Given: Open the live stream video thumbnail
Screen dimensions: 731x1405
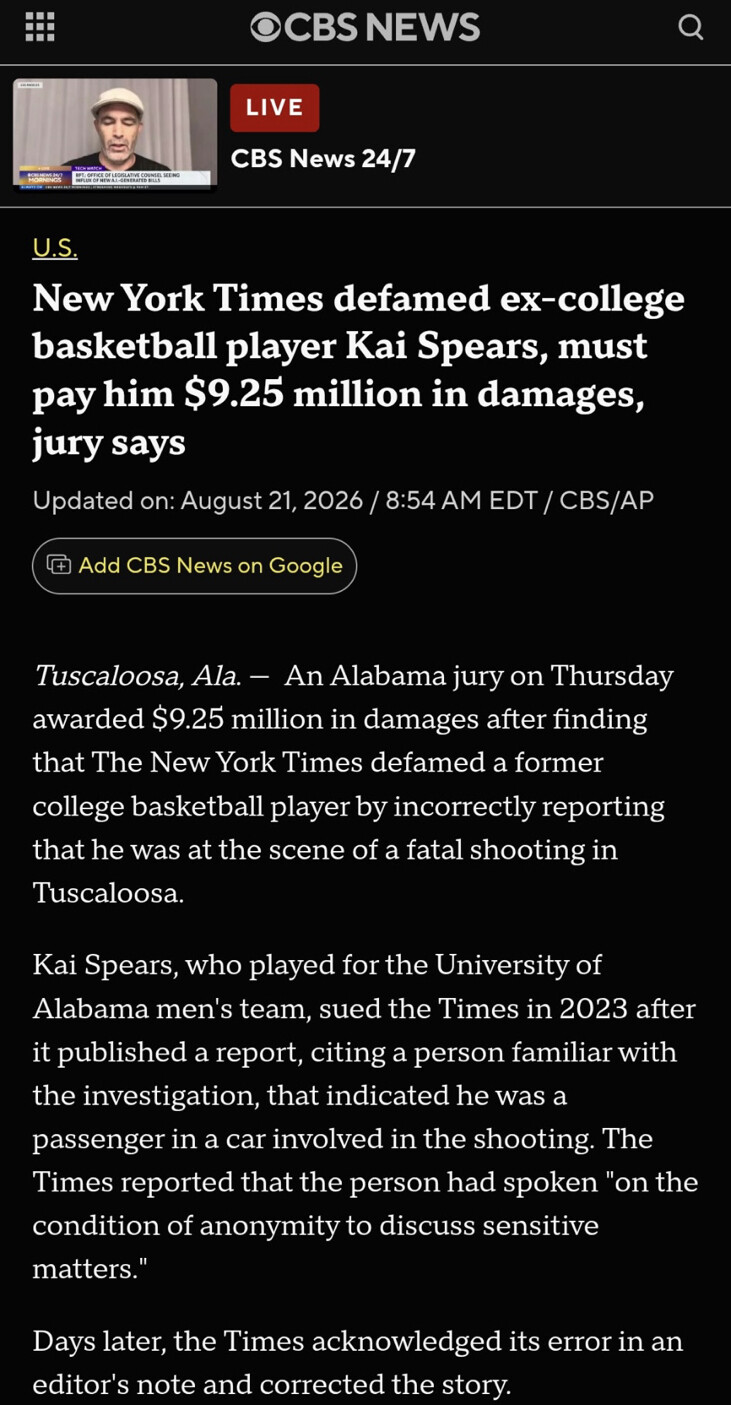Looking at the screenshot, I should pyautogui.click(x=115, y=133).
